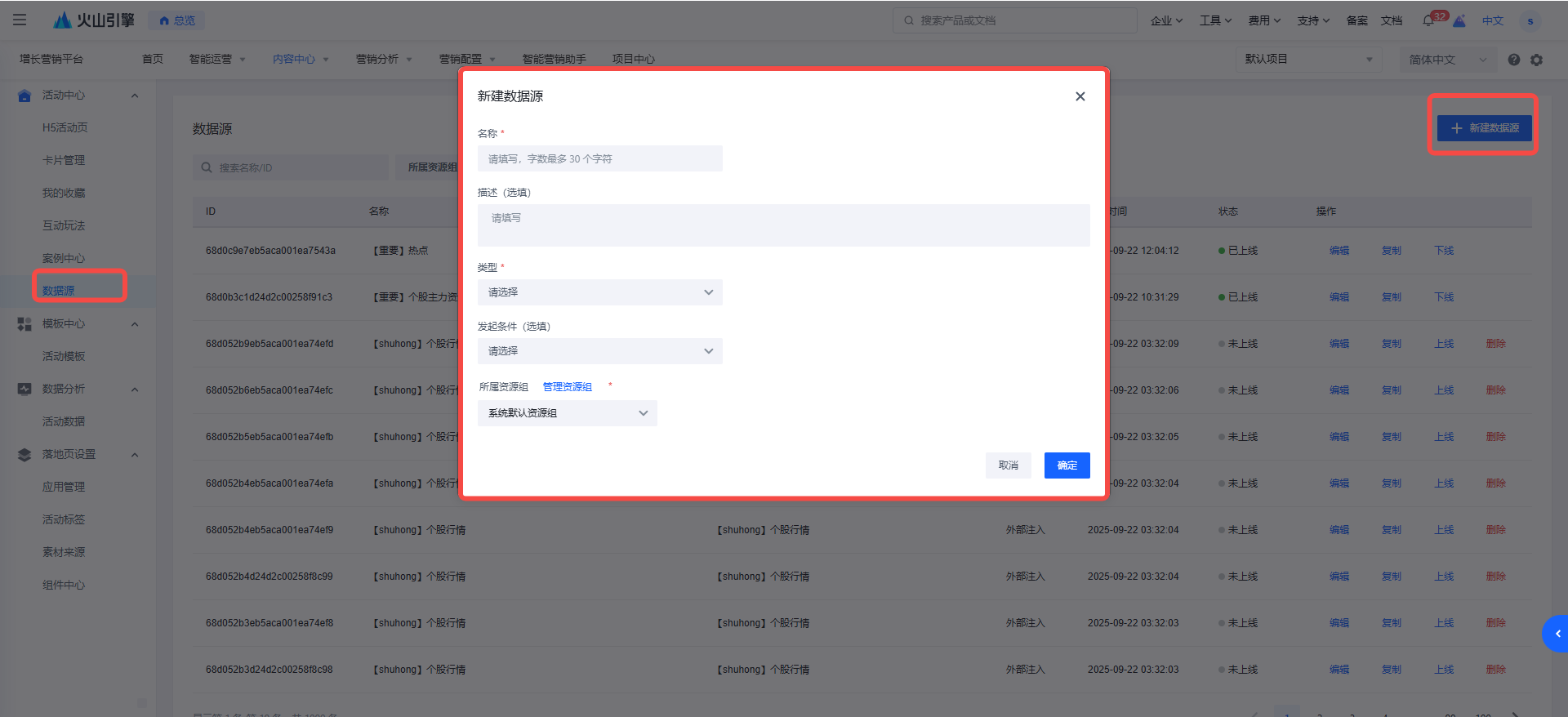
Task: Close the 新建数据源 dialog
Action: 1080,96
